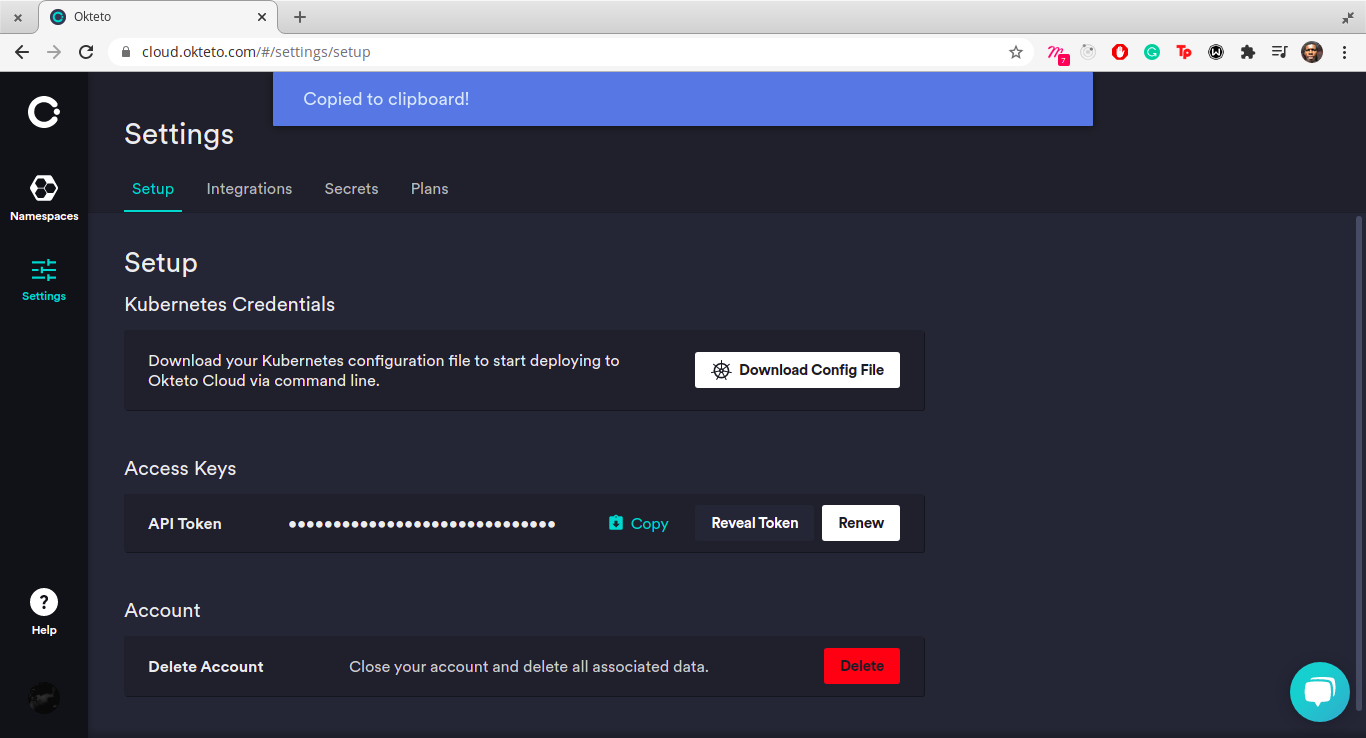Click the media control playlist icon
The image size is (1366, 738).
[1280, 52]
